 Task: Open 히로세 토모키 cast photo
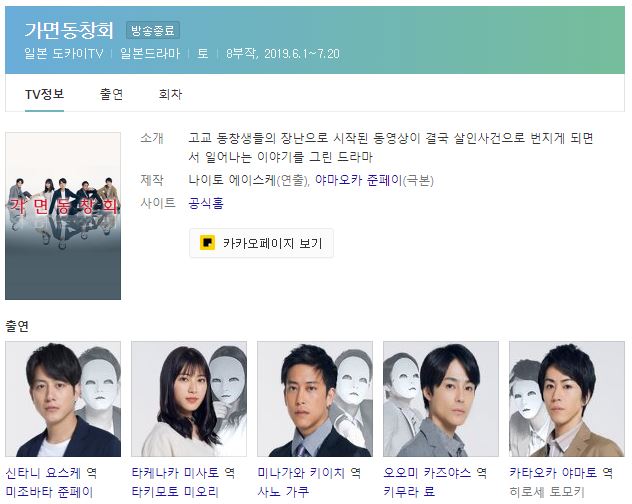click(x=567, y=399)
